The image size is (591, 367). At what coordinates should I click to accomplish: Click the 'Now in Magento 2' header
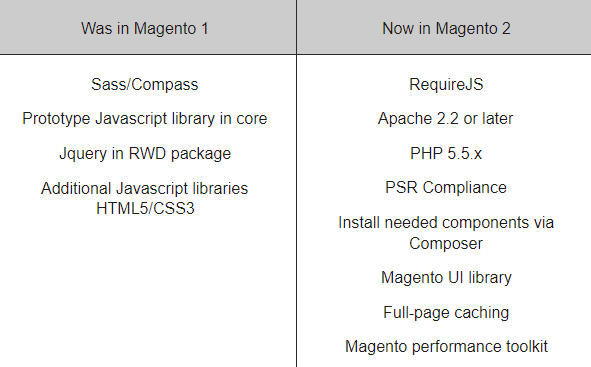coord(446,29)
